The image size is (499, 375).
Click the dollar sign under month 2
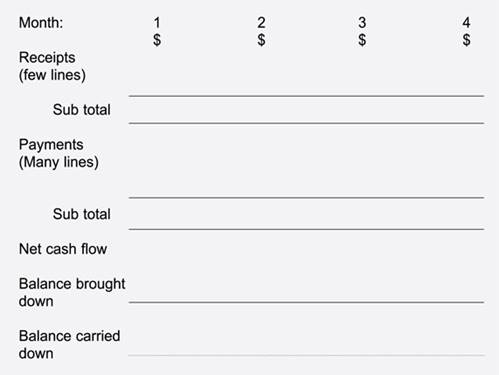pyautogui.click(x=261, y=40)
